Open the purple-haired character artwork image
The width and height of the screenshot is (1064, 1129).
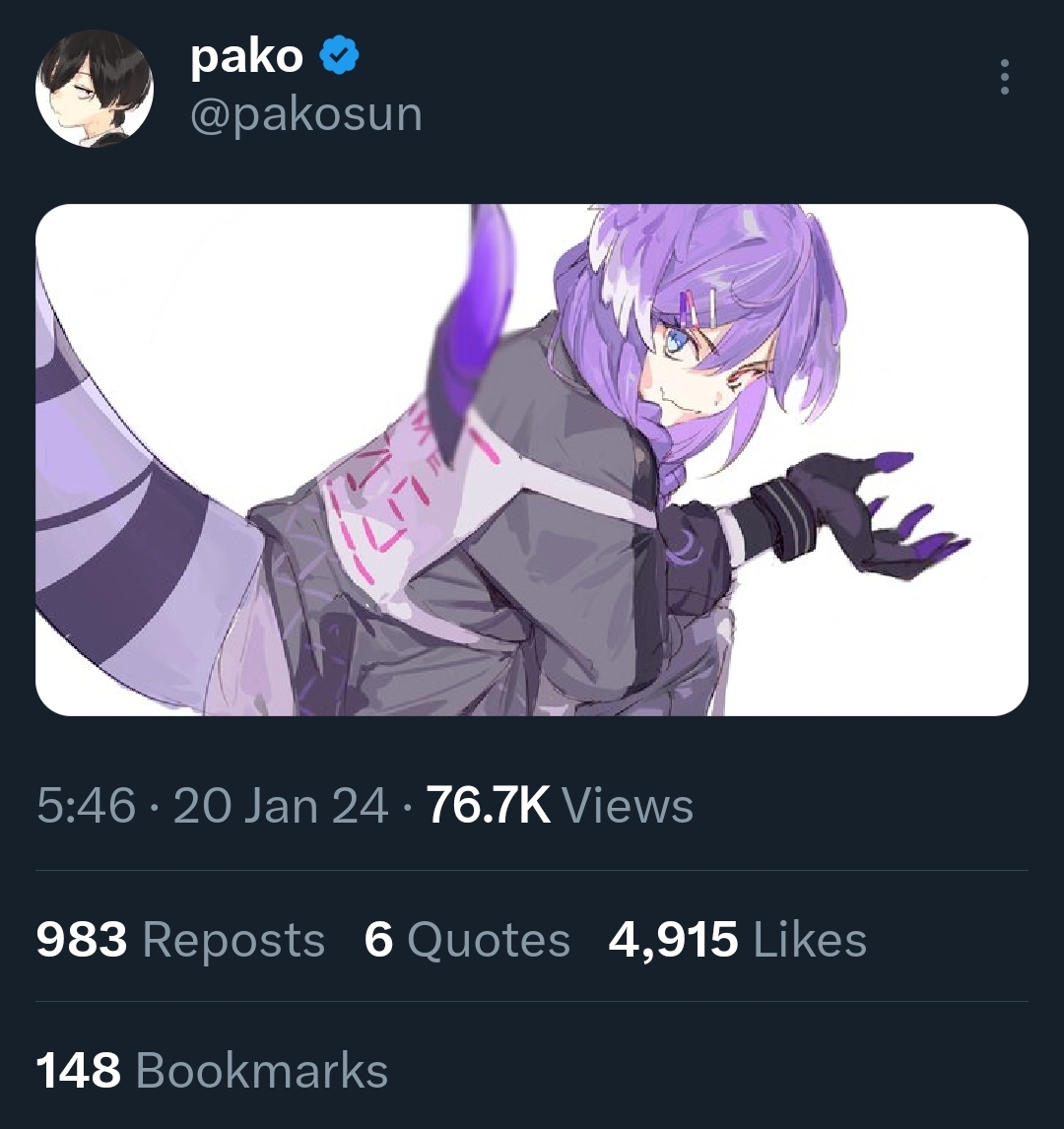click(532, 459)
